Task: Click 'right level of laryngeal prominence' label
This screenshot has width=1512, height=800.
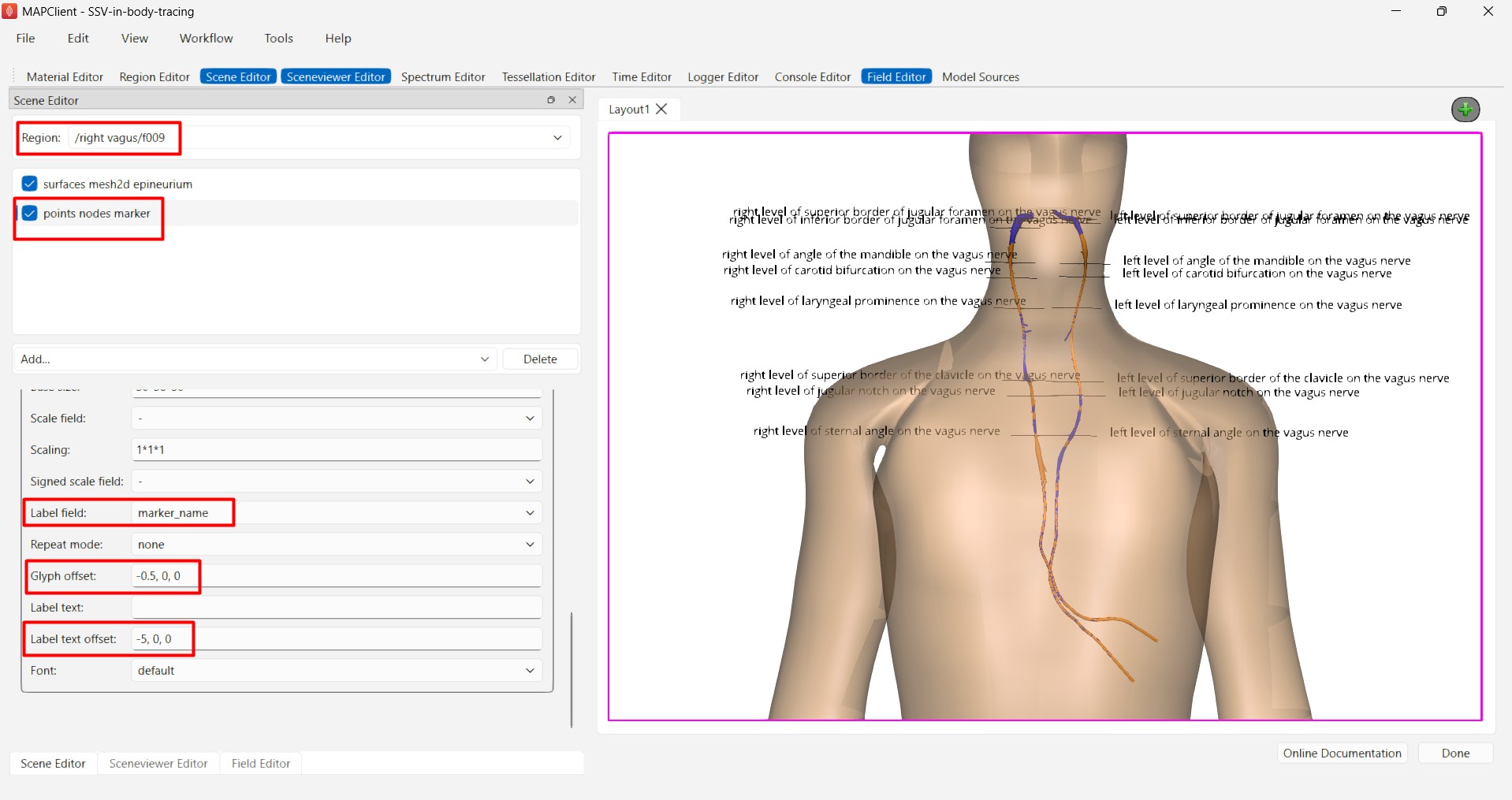Action: click(x=878, y=300)
